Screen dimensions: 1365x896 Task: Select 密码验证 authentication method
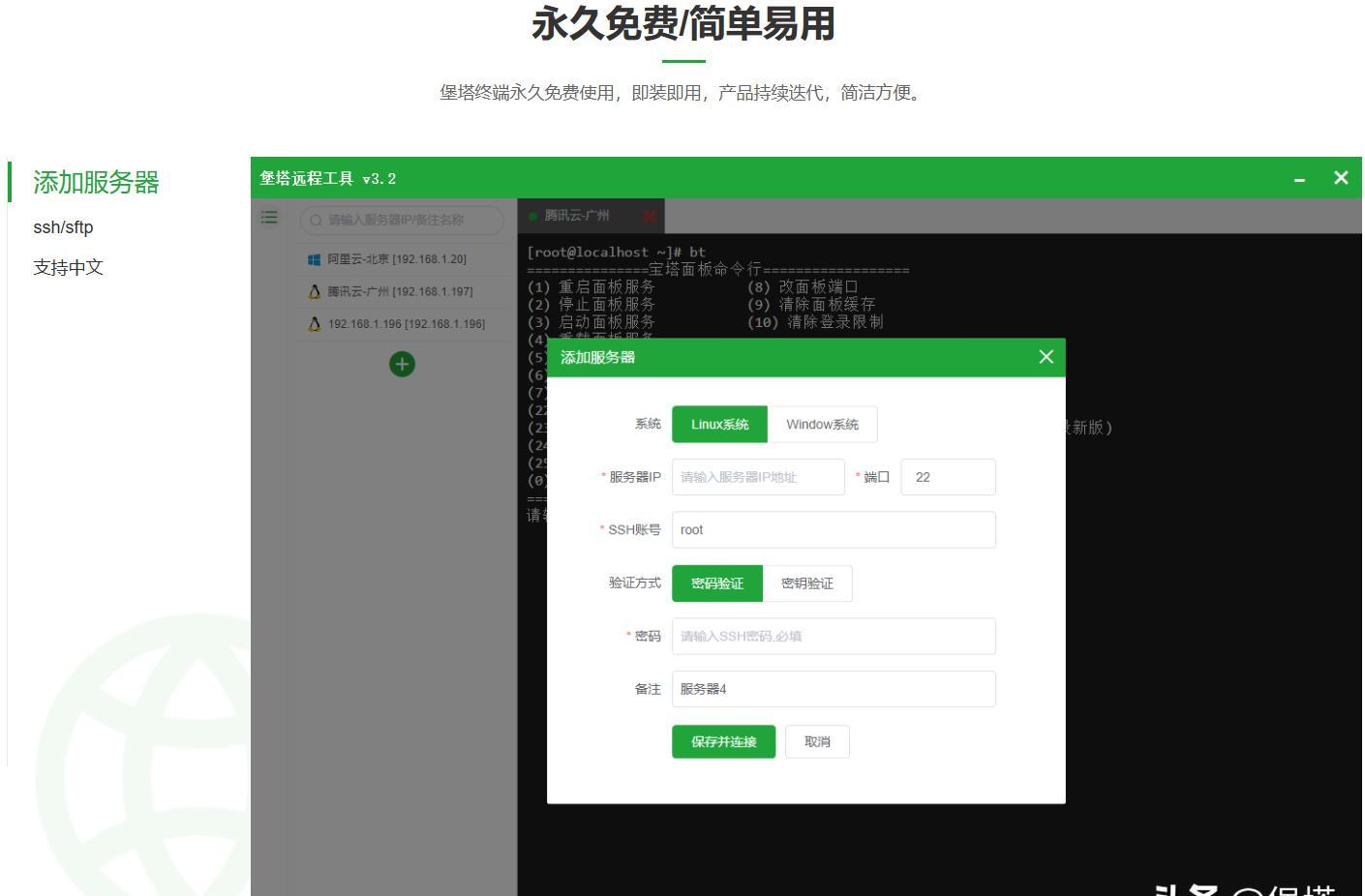coord(717,583)
